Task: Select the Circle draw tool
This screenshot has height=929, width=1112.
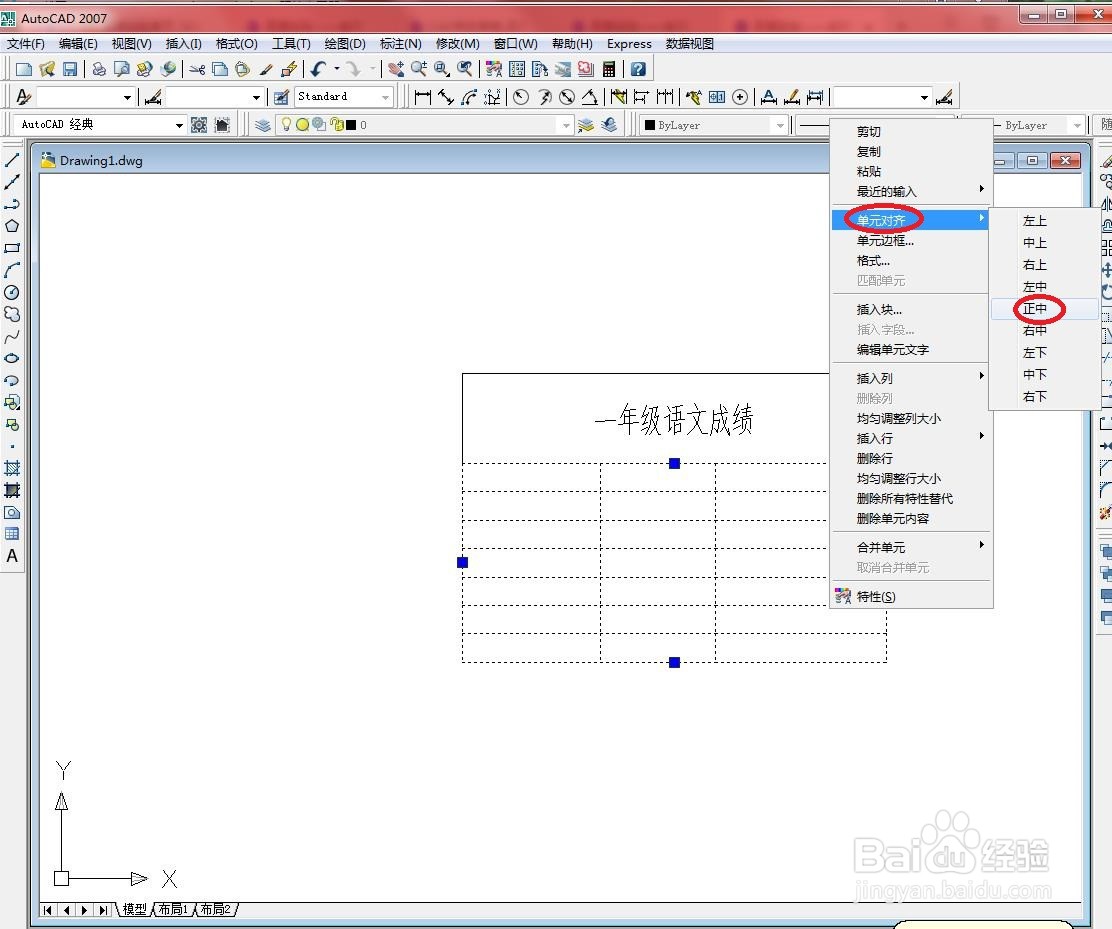Action: 12,292
